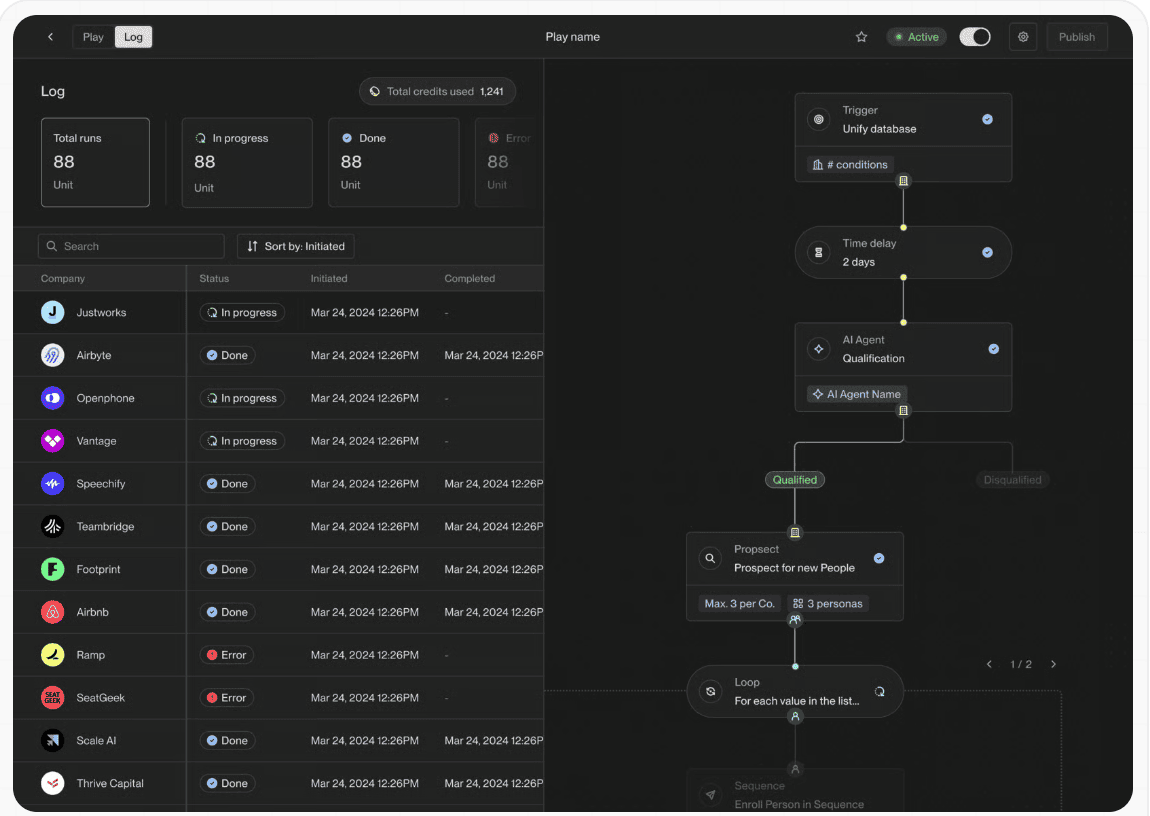This screenshot has height=816, width=1150.
Task: Click the Trigger node target icon
Action: (x=818, y=120)
